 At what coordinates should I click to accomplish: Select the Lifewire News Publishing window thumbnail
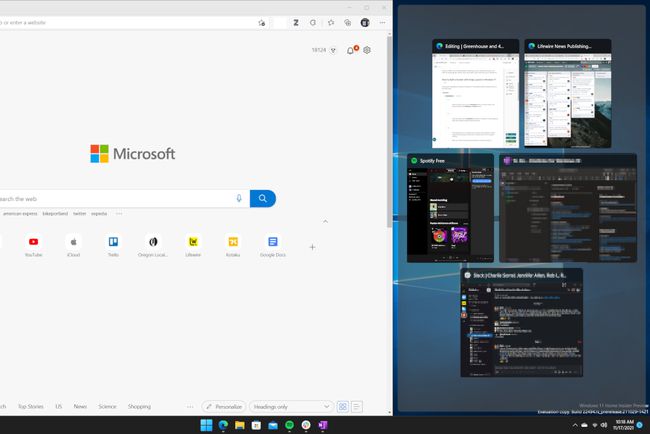(x=568, y=94)
